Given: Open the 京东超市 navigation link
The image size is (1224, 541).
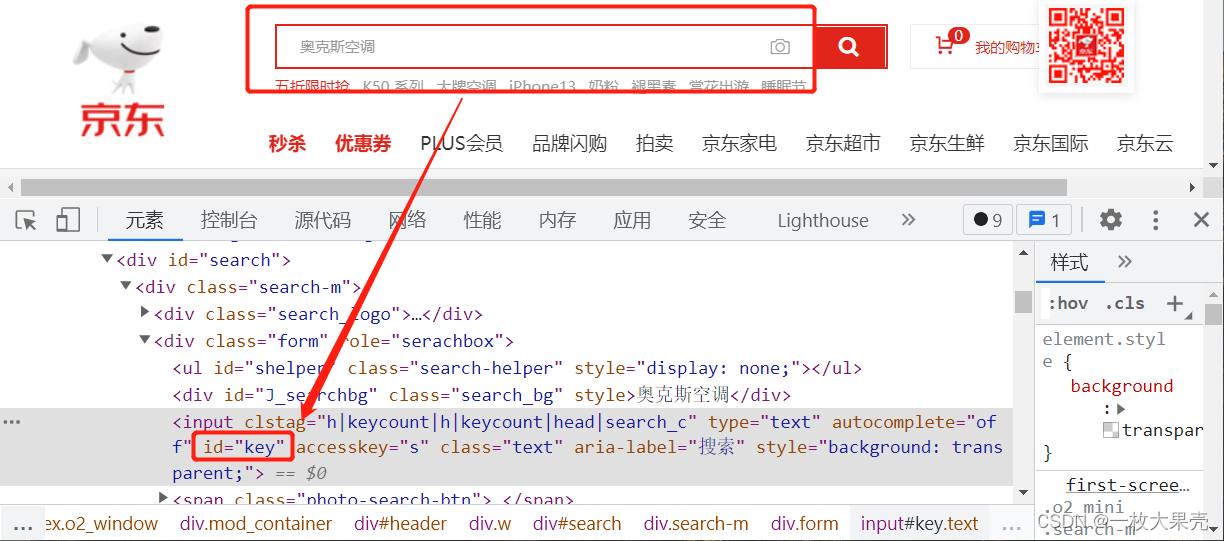Looking at the screenshot, I should pos(843,143).
